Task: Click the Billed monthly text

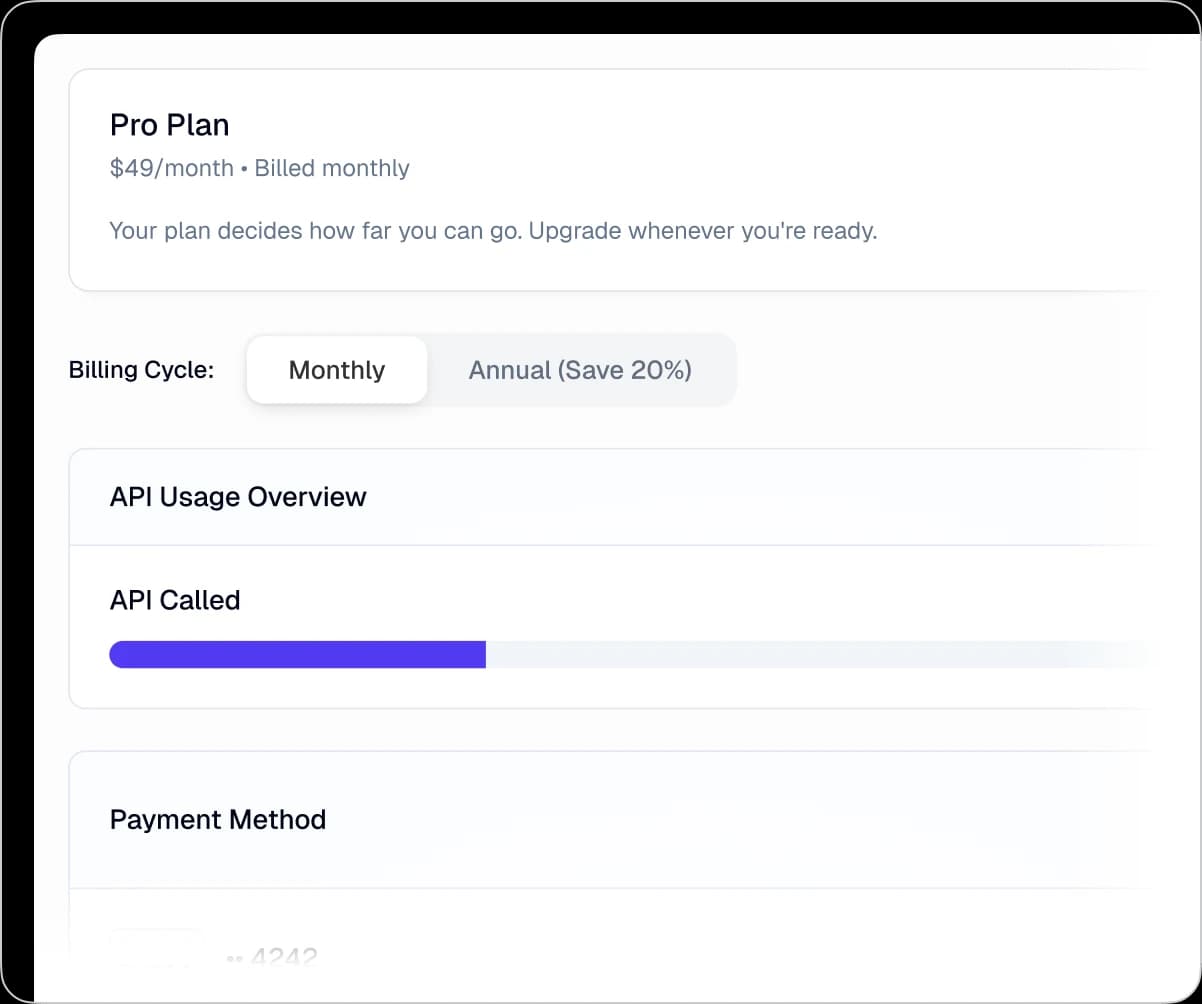Action: (332, 168)
